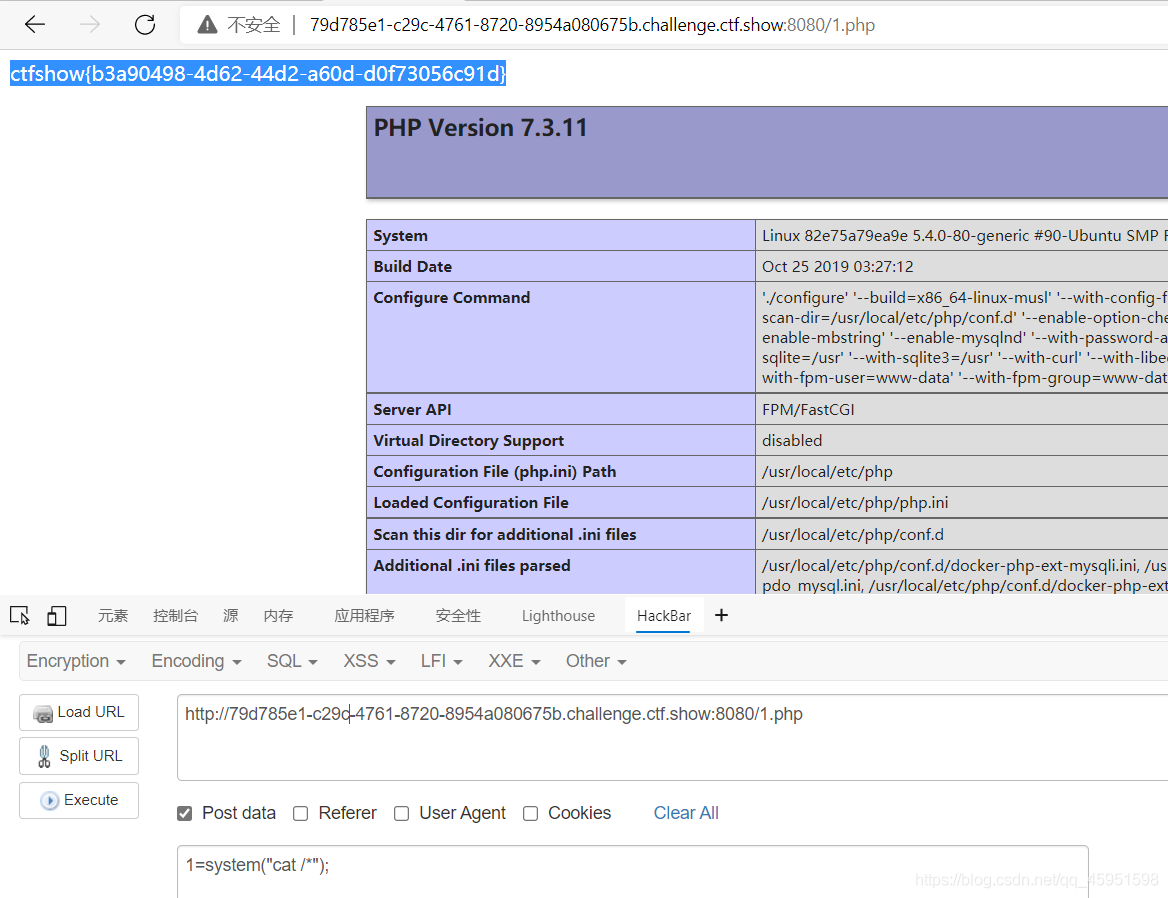Open the LFI dropdown

[441, 661]
